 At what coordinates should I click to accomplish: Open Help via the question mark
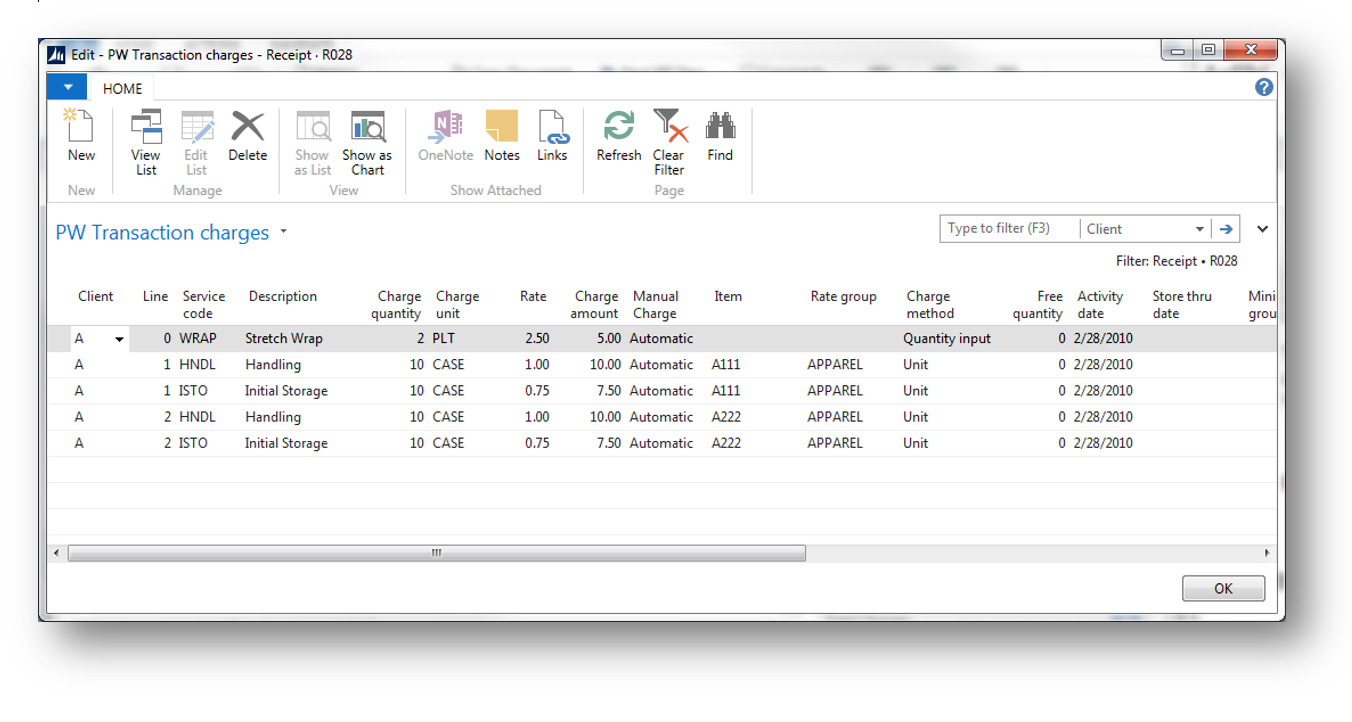1263,86
